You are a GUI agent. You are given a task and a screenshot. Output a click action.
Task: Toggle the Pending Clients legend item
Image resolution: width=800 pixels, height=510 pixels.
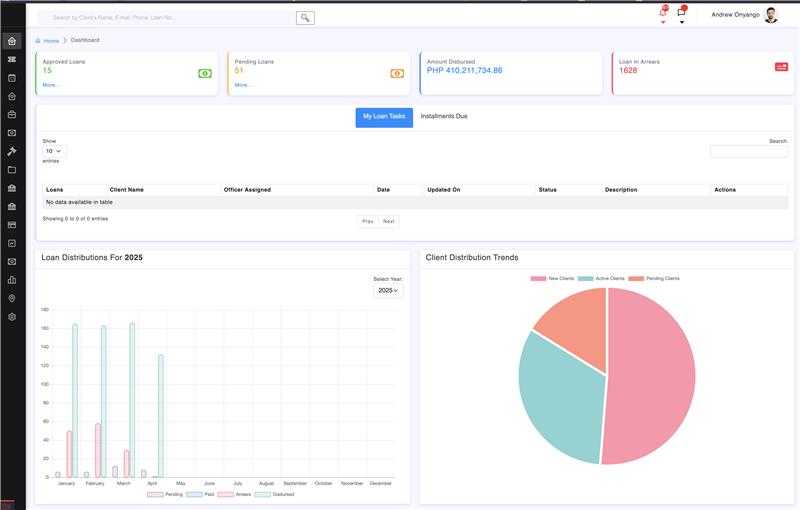654,278
